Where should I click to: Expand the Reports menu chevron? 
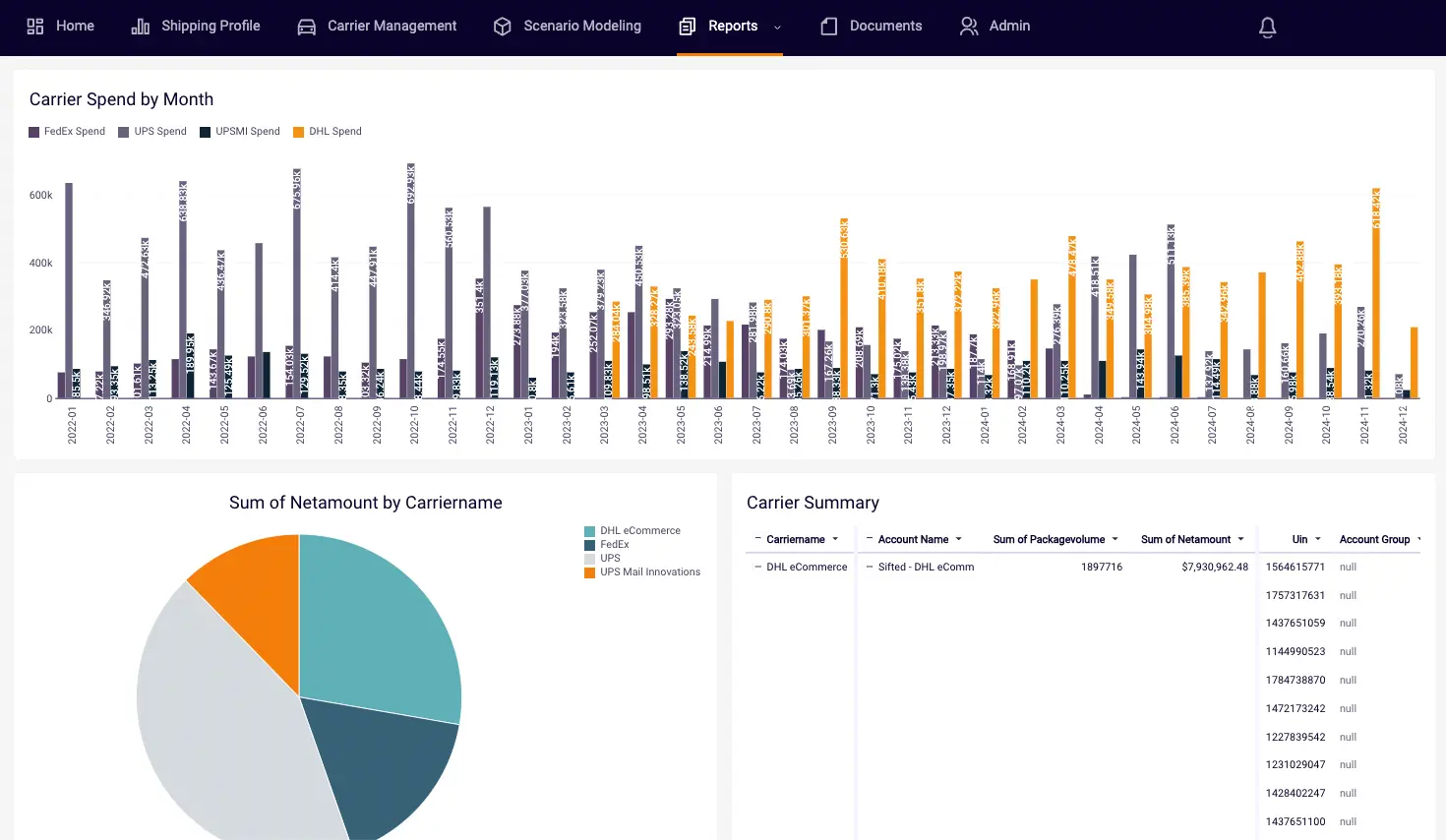777,28
